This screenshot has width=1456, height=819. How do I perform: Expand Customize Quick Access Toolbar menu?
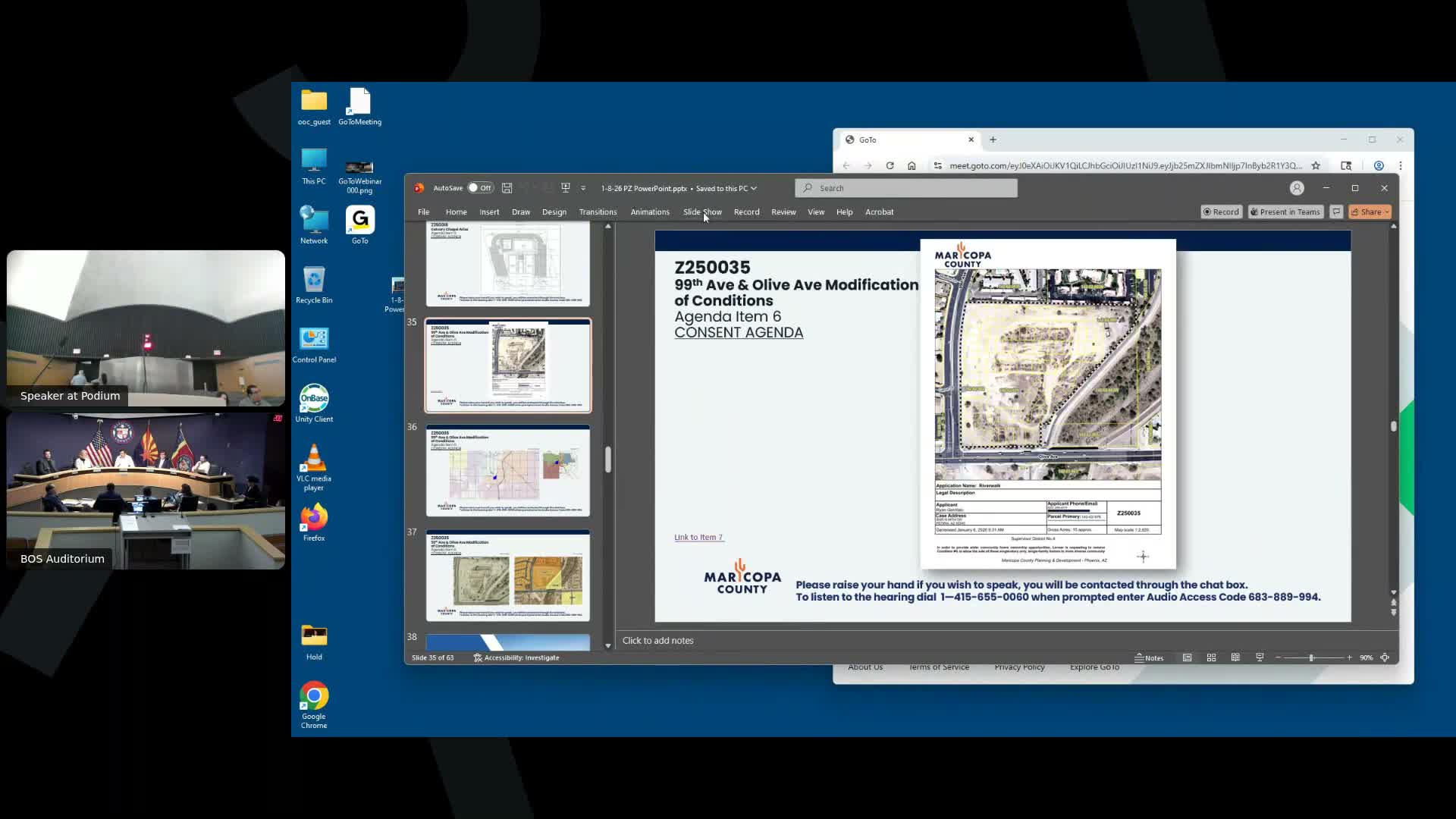583,188
